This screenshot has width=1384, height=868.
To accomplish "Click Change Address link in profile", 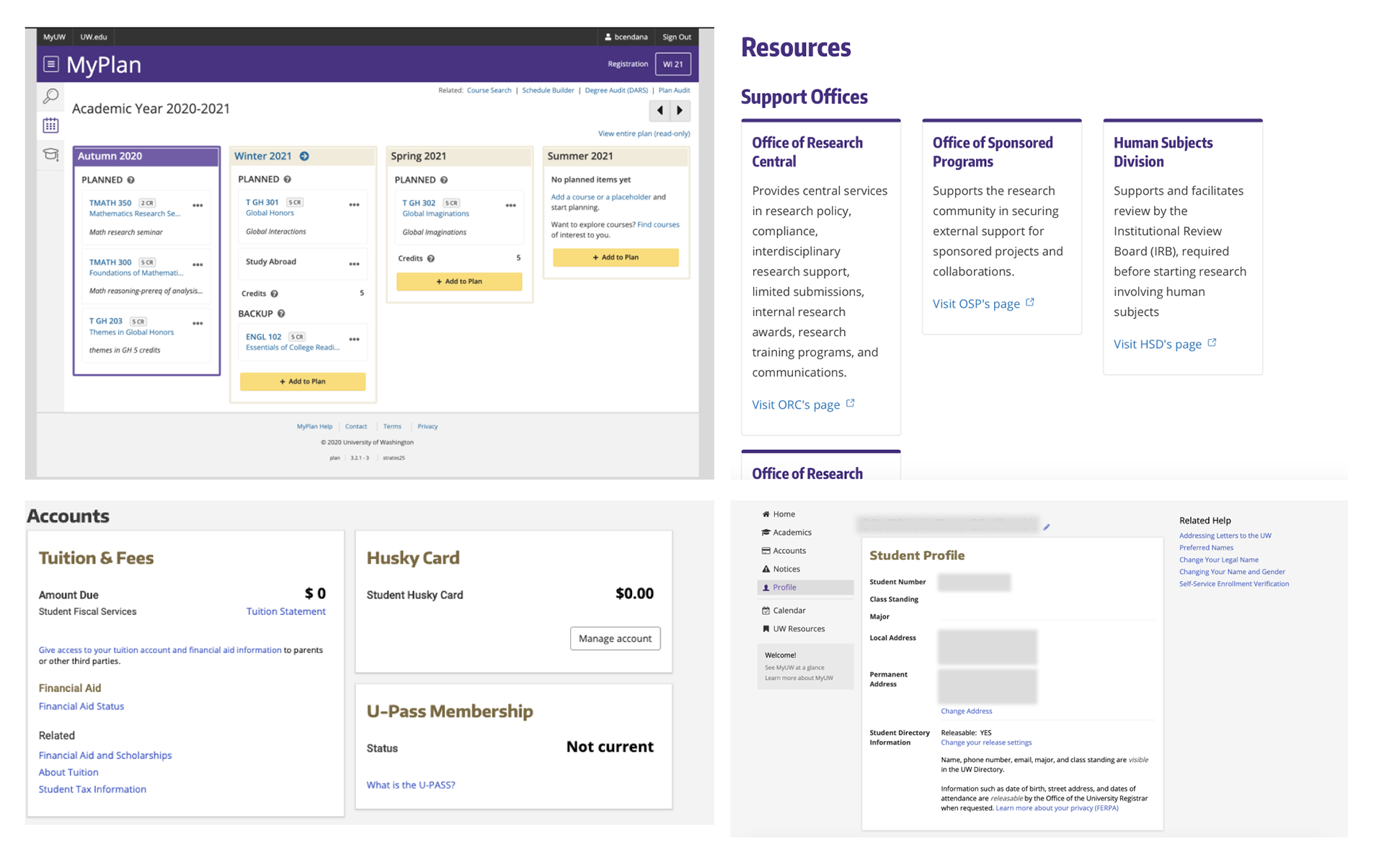I will 966,711.
